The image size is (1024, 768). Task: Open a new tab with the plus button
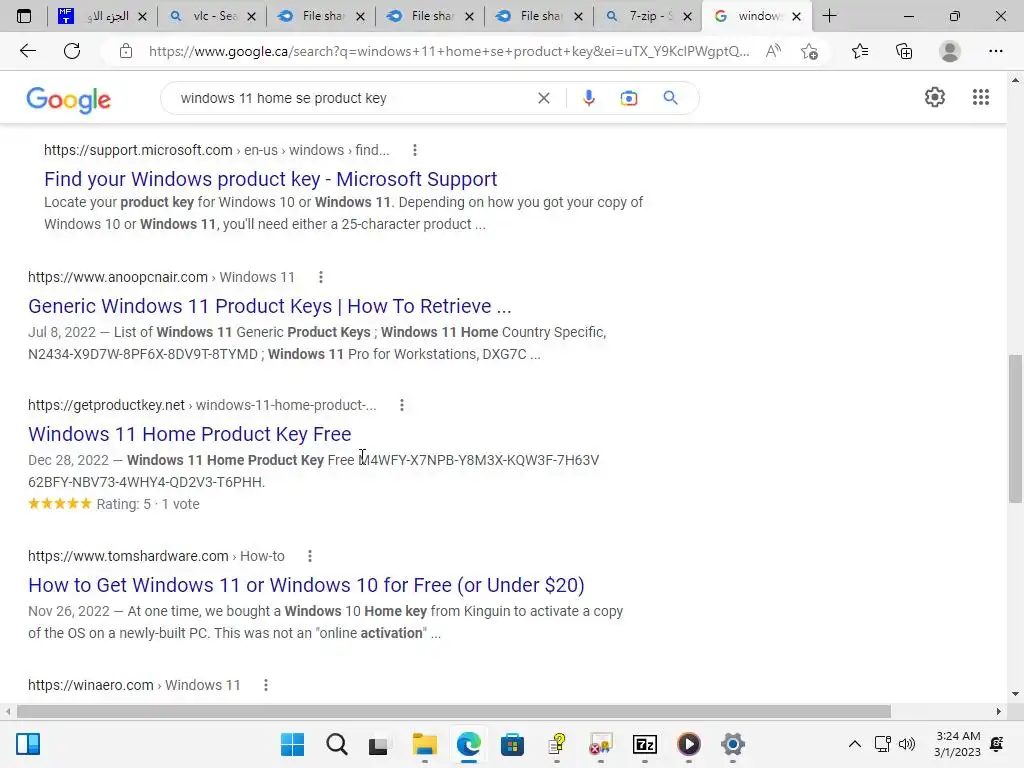click(829, 16)
